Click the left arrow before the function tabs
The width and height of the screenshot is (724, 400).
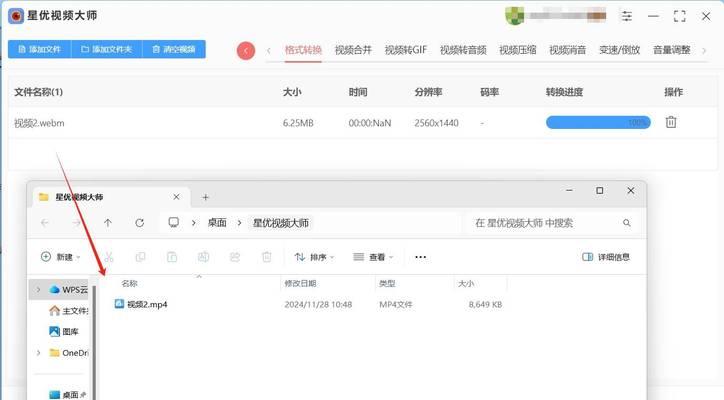pyautogui.click(x=269, y=50)
